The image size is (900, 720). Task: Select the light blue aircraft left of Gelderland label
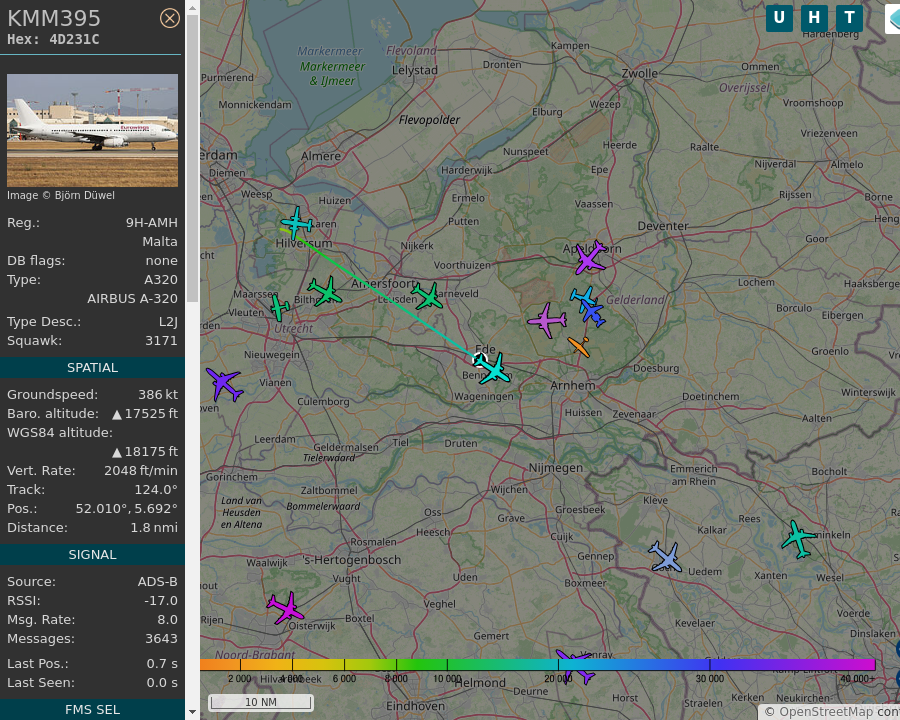tap(583, 296)
